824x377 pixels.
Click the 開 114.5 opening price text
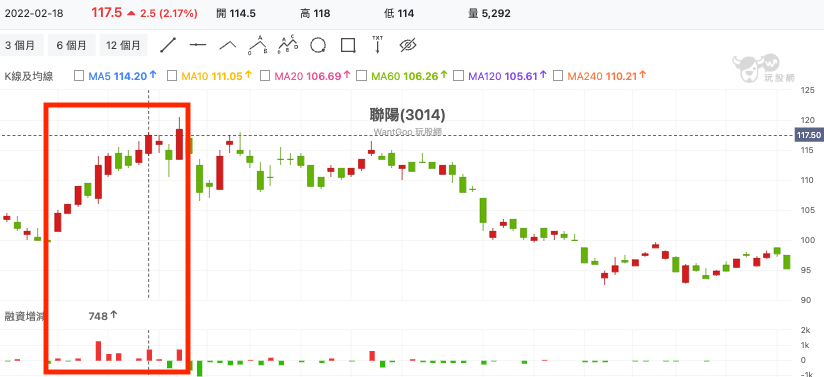point(236,14)
